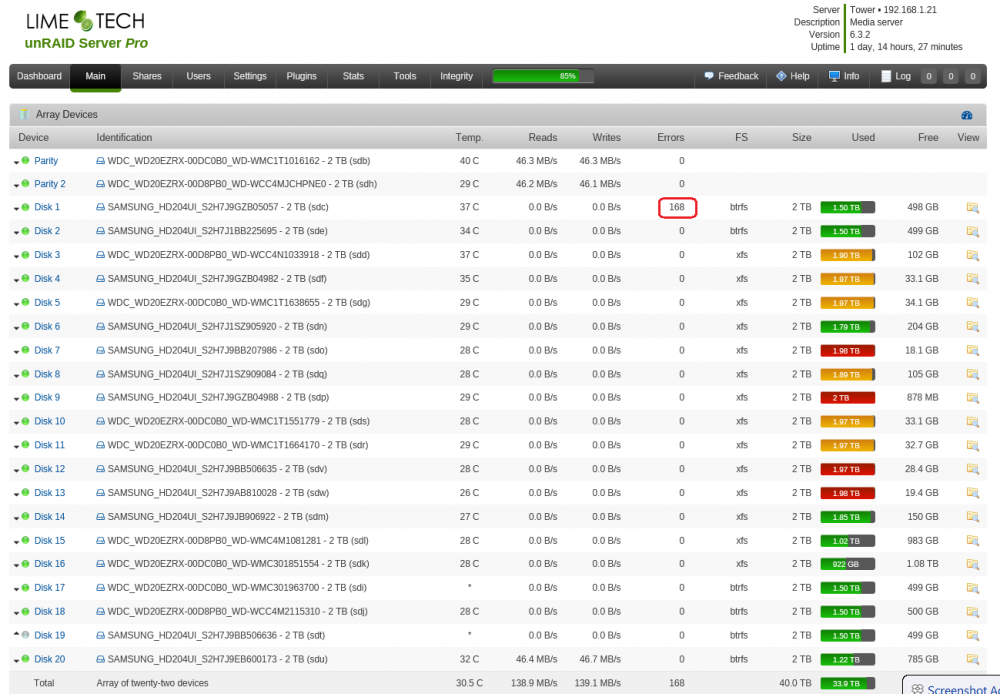Toggle the spin arrow for Disk 8
The height and width of the screenshot is (694, 1000).
point(17,375)
